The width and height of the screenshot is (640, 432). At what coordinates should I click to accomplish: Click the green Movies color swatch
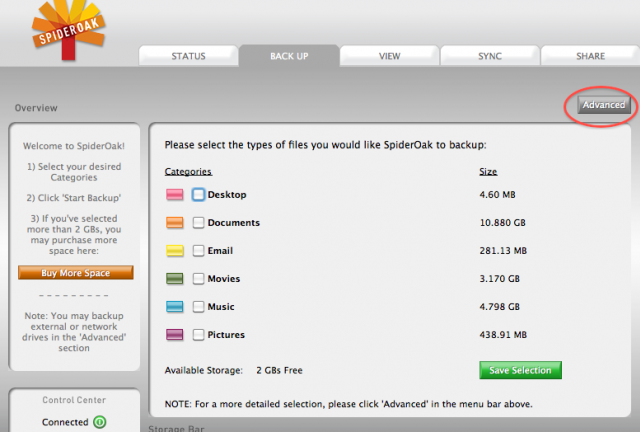(175, 278)
